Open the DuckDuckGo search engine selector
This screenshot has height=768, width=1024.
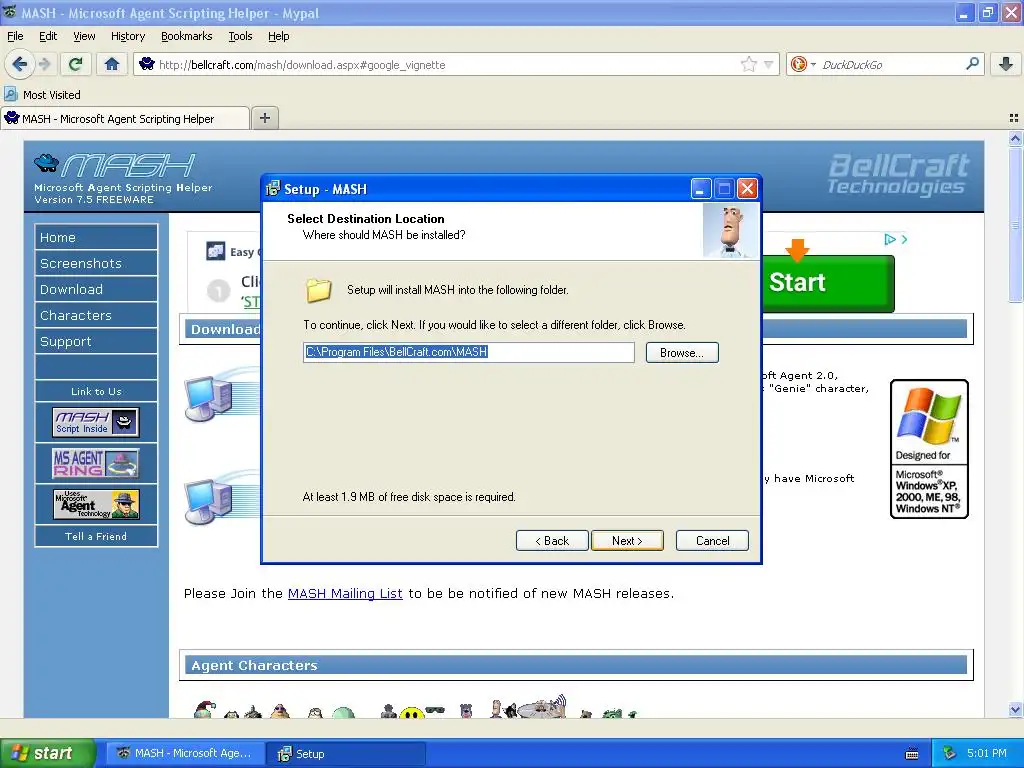[803, 64]
